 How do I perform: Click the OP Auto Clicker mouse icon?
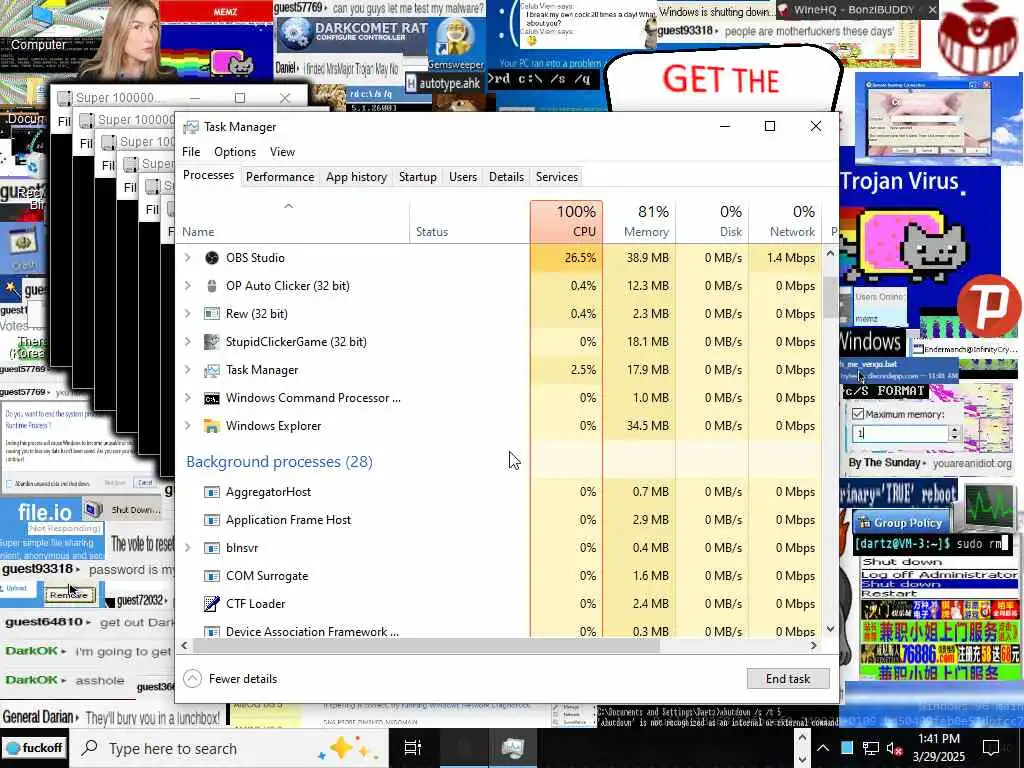[x=212, y=286]
